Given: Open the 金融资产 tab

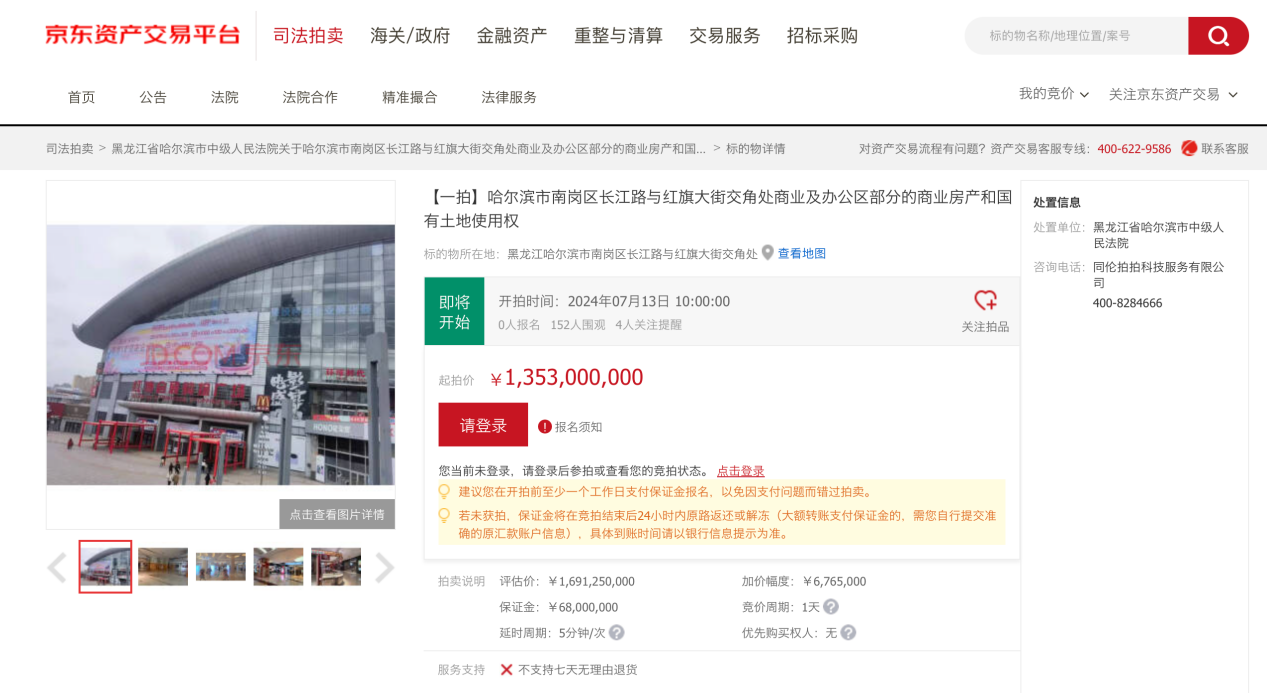Looking at the screenshot, I should coord(512,36).
